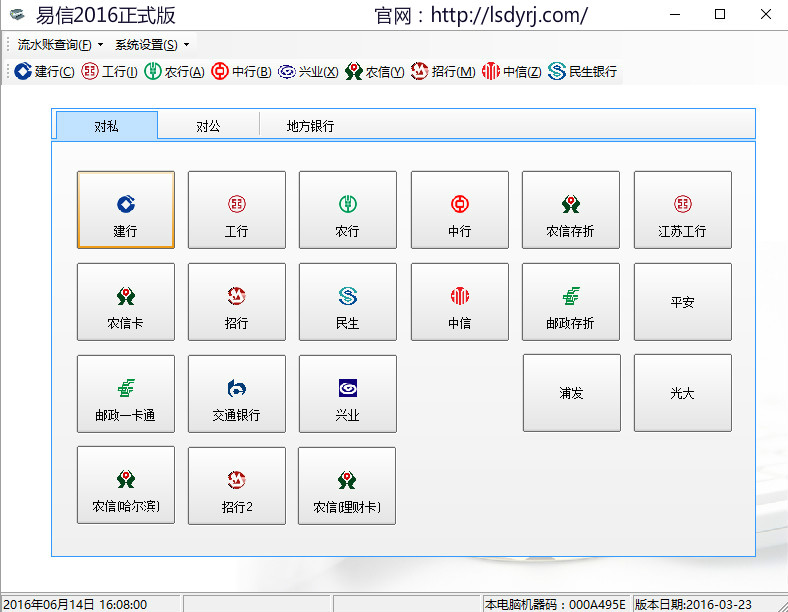This screenshot has width=788, height=612.
Task: Open the 流水账查询(F) dropdown menu
Action: (60, 45)
